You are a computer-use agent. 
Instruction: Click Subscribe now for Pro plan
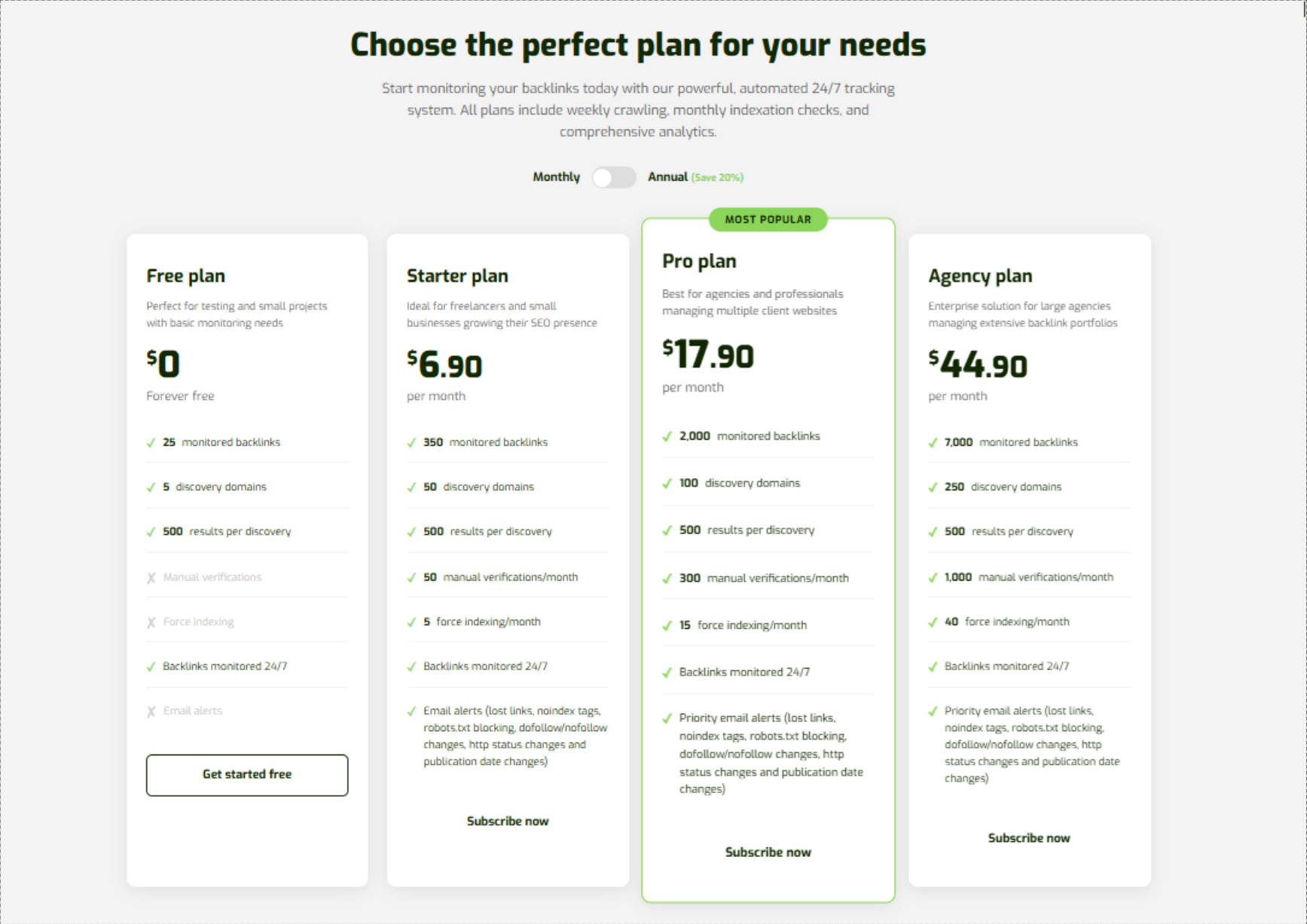coord(768,852)
